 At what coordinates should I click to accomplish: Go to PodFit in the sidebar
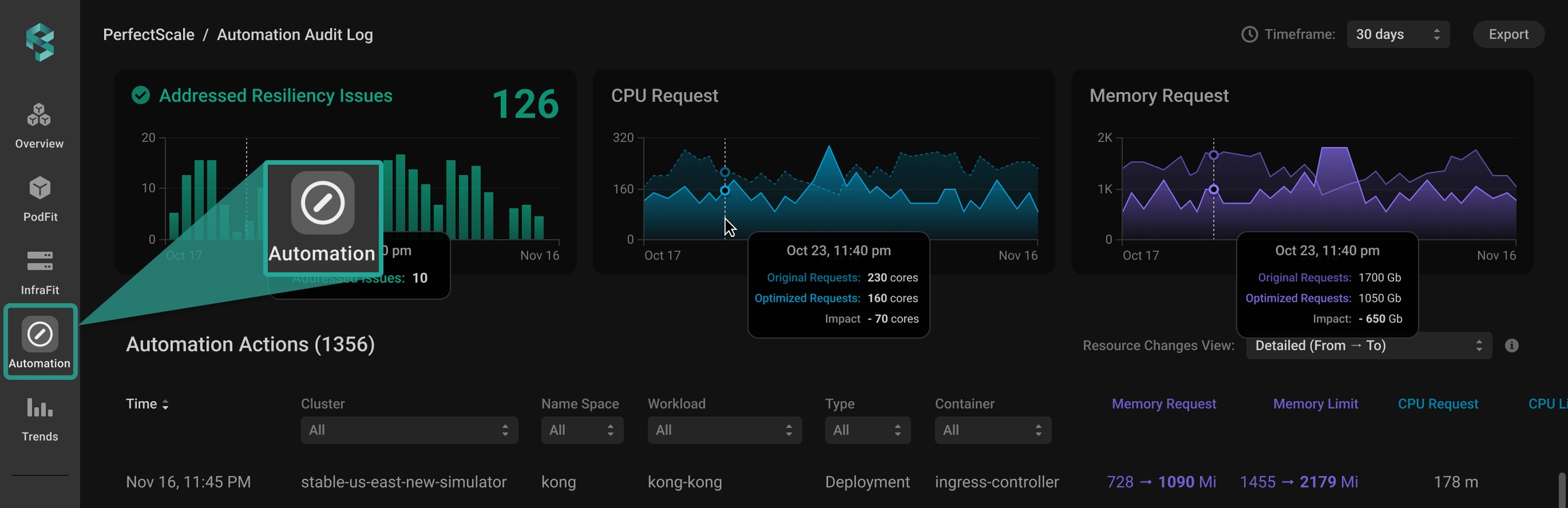[39, 199]
